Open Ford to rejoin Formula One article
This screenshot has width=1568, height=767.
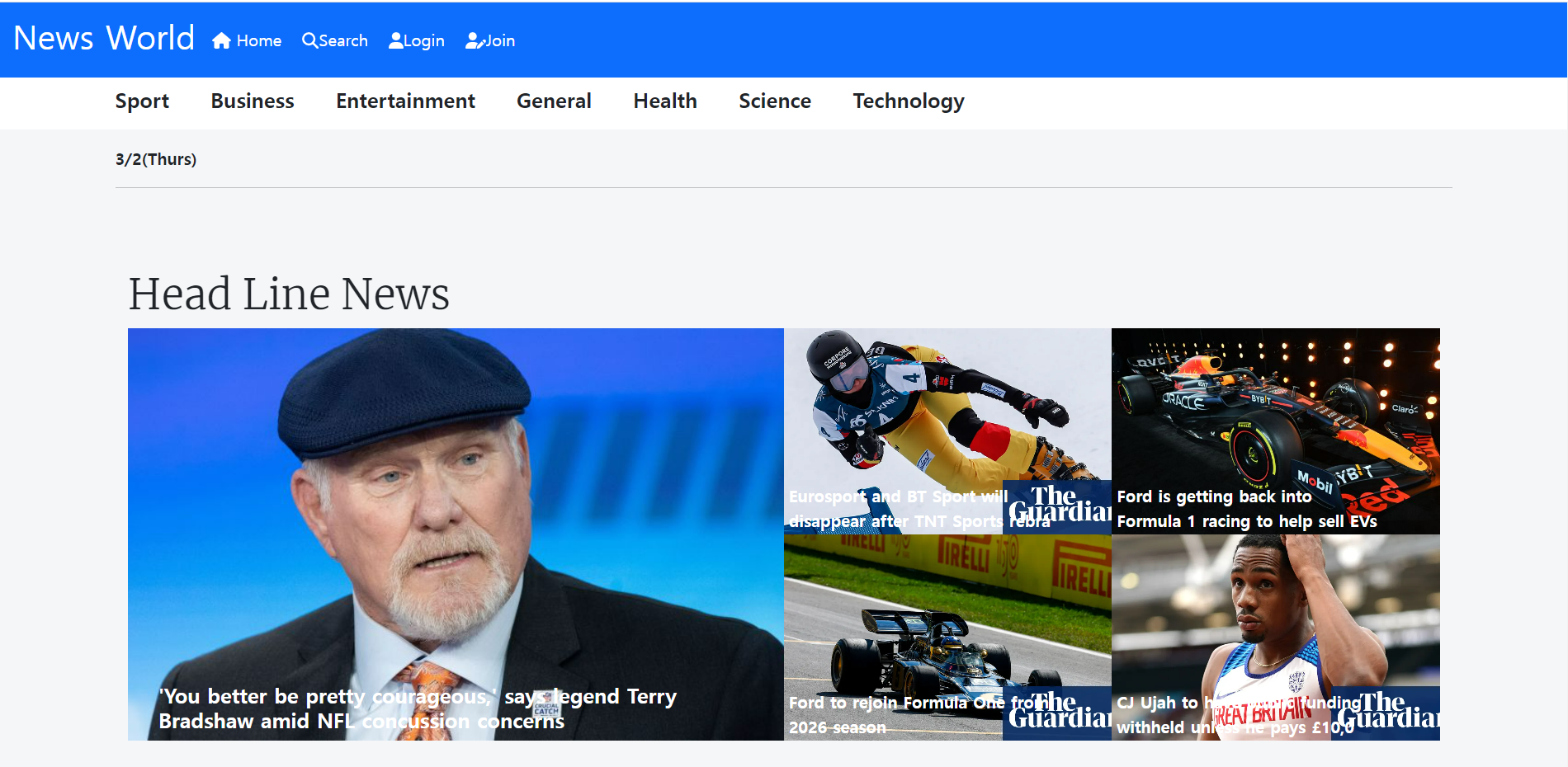[x=947, y=638]
